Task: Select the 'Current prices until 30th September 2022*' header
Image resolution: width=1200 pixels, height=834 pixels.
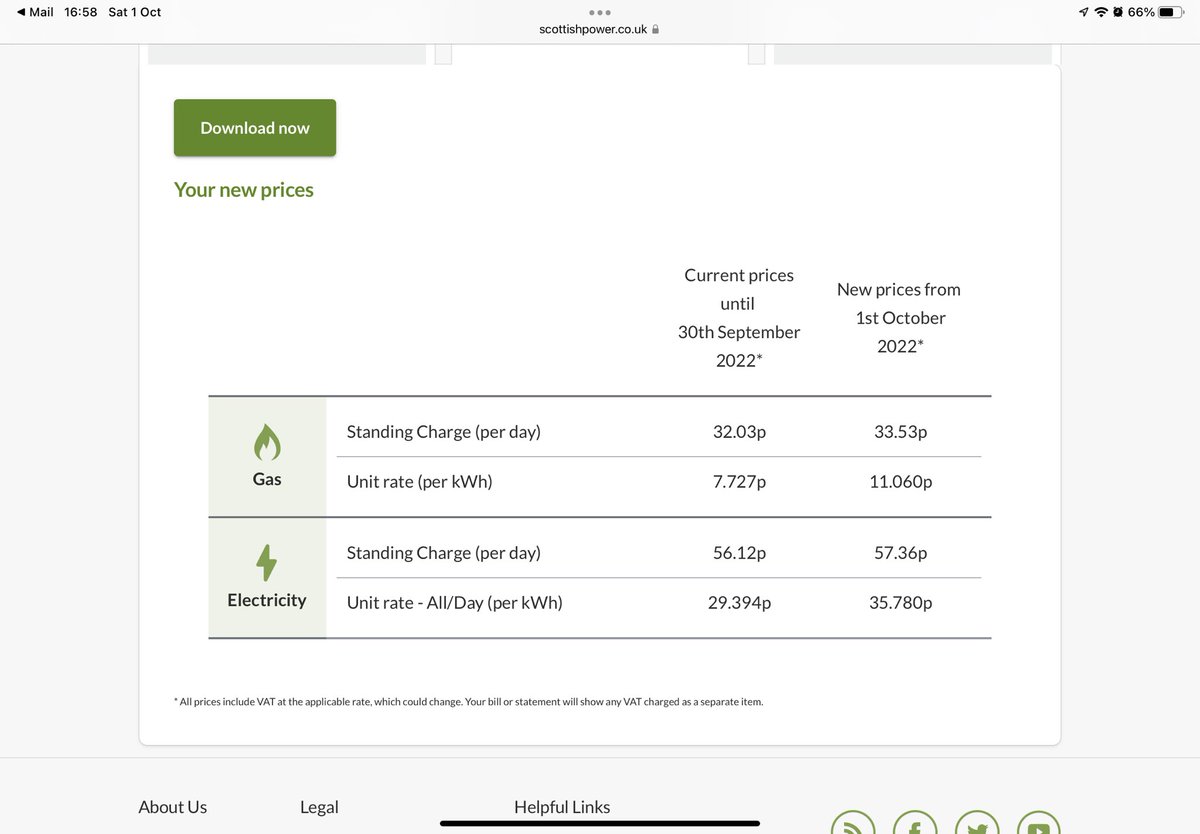Action: pos(739,318)
